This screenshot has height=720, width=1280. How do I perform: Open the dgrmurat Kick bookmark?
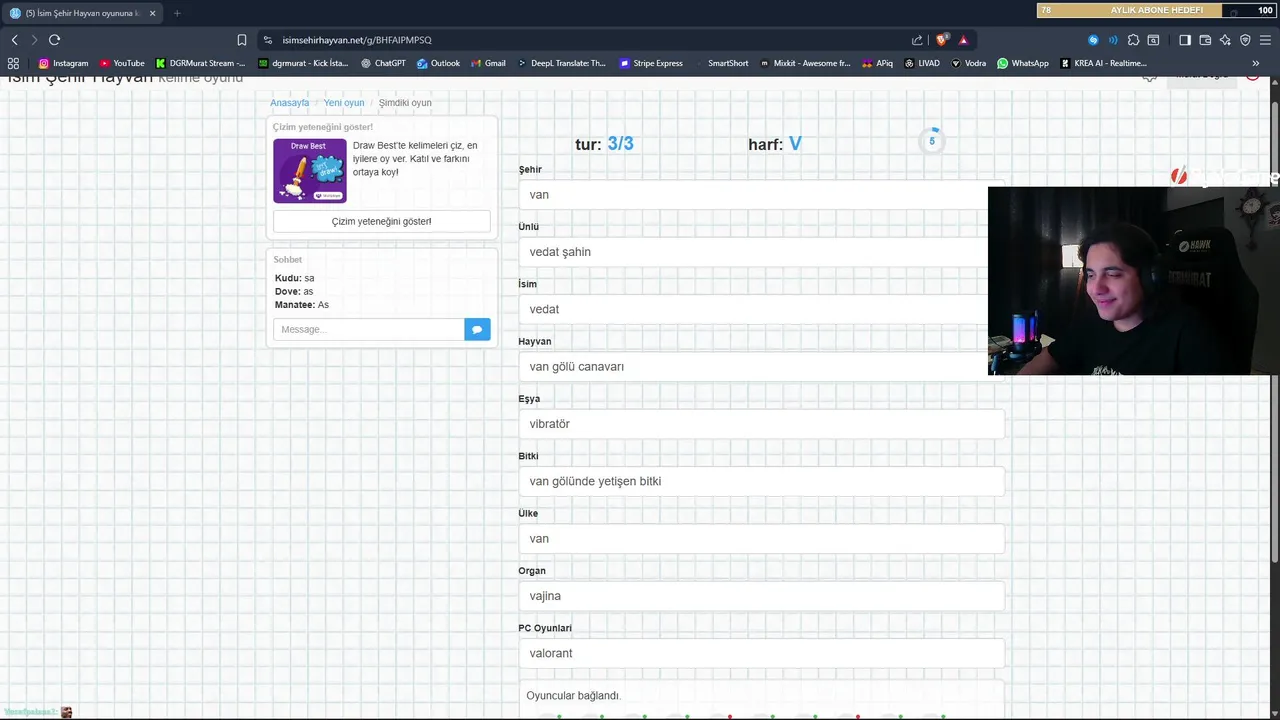click(303, 63)
